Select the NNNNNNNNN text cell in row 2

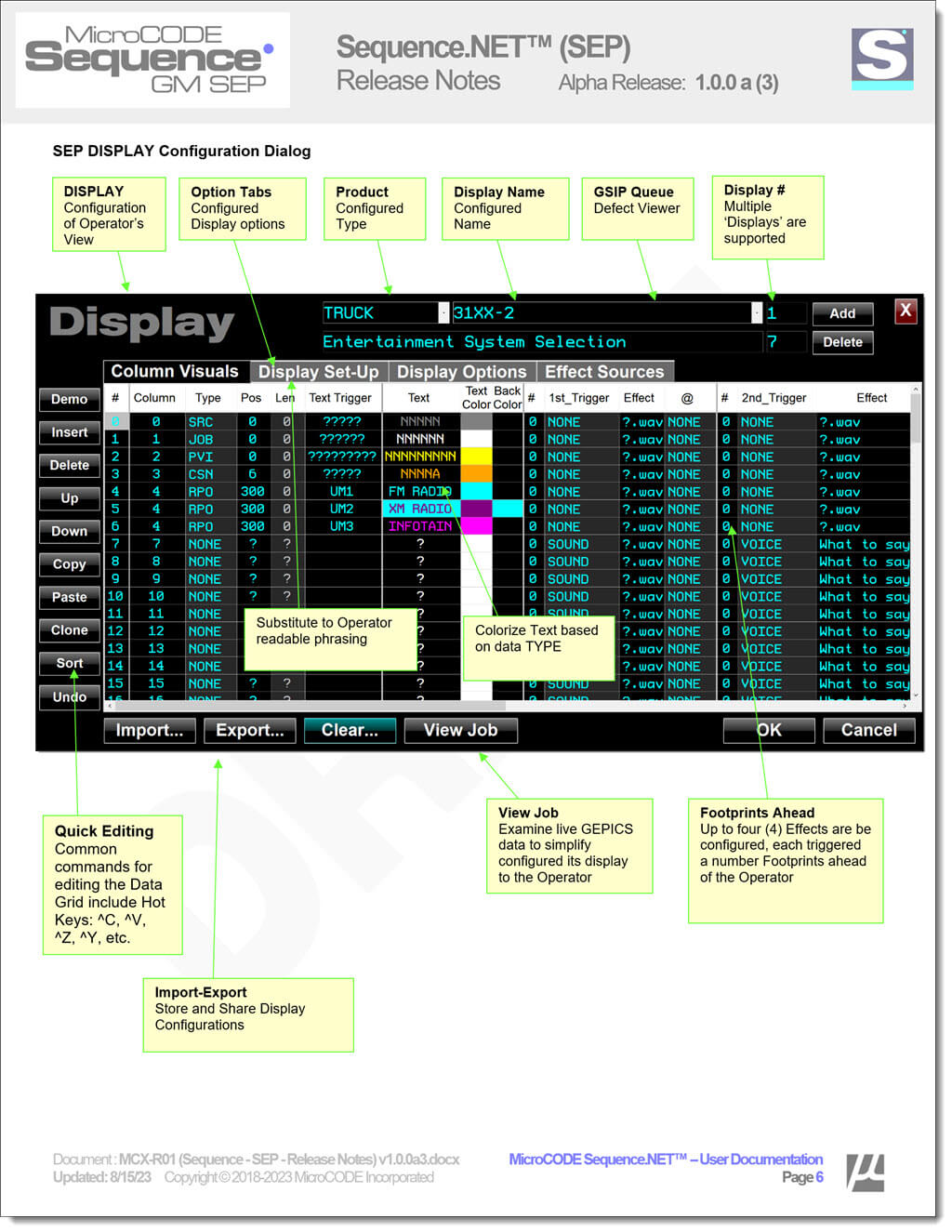coord(420,457)
